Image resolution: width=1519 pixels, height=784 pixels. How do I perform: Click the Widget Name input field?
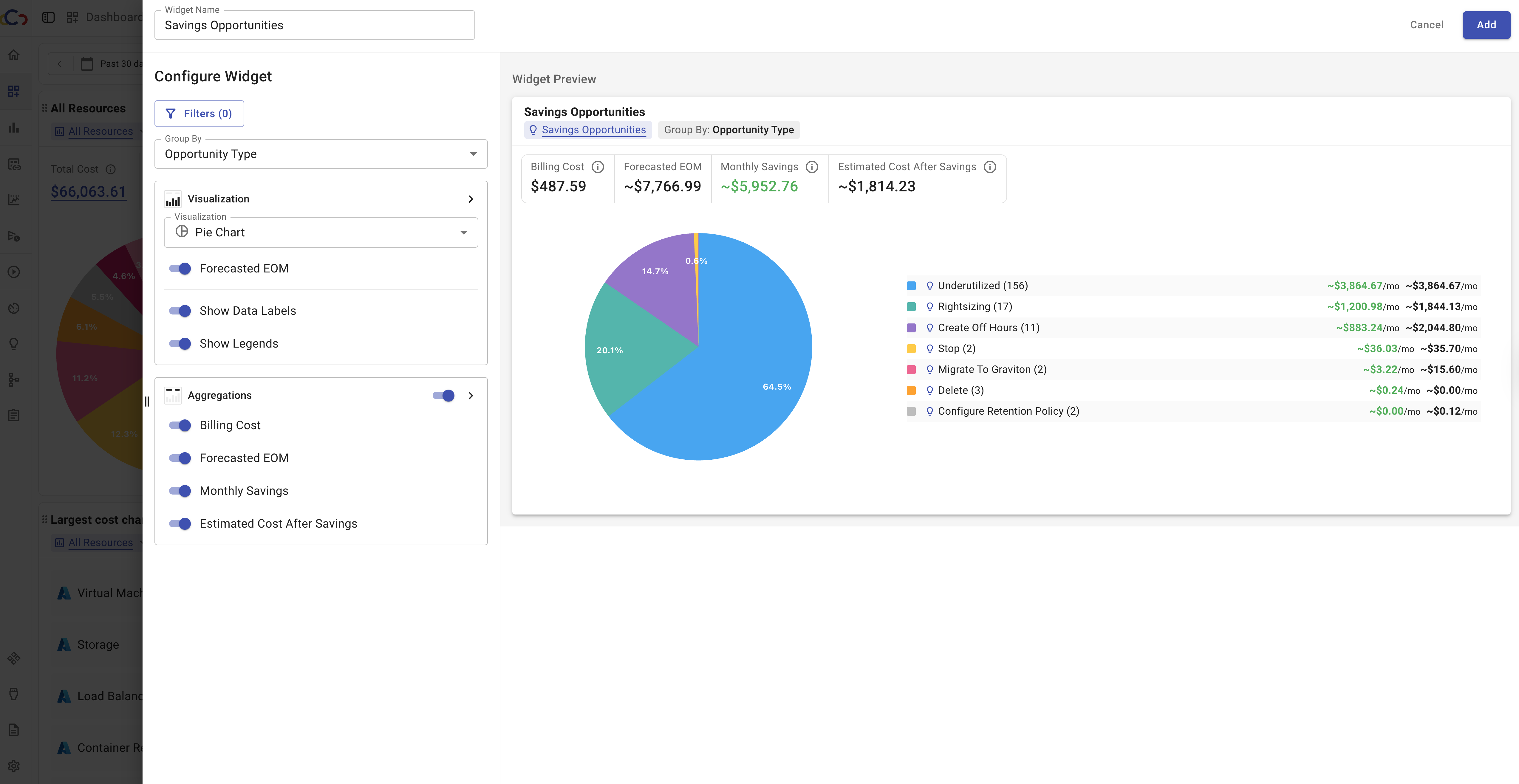314,25
